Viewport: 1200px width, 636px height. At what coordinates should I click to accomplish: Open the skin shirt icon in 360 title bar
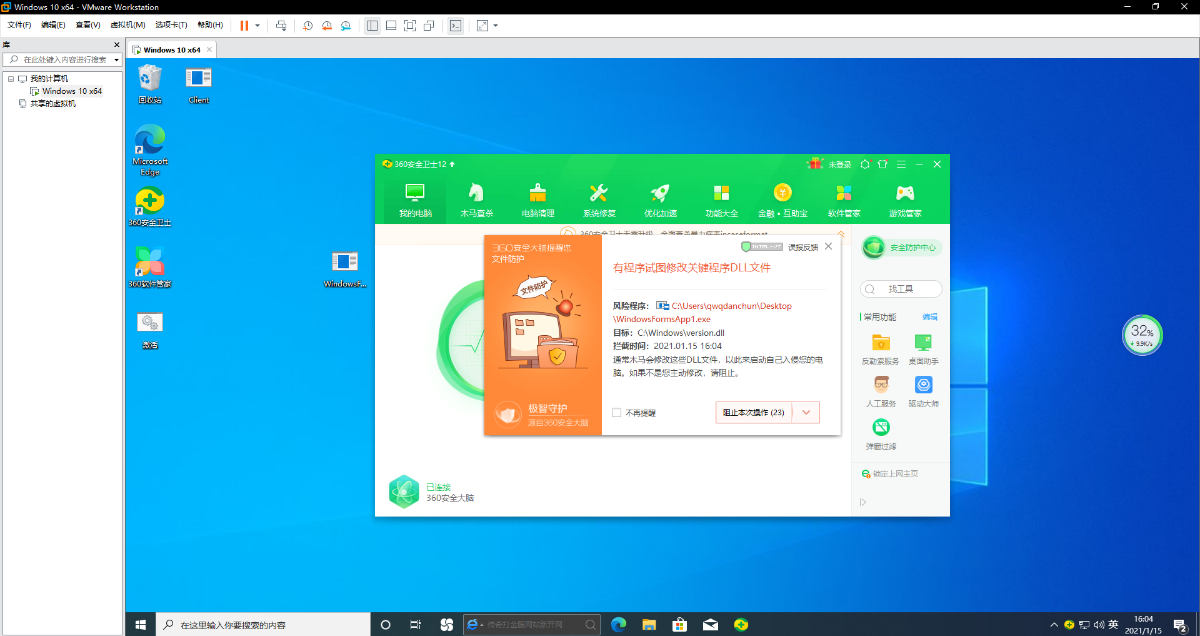coord(882,164)
